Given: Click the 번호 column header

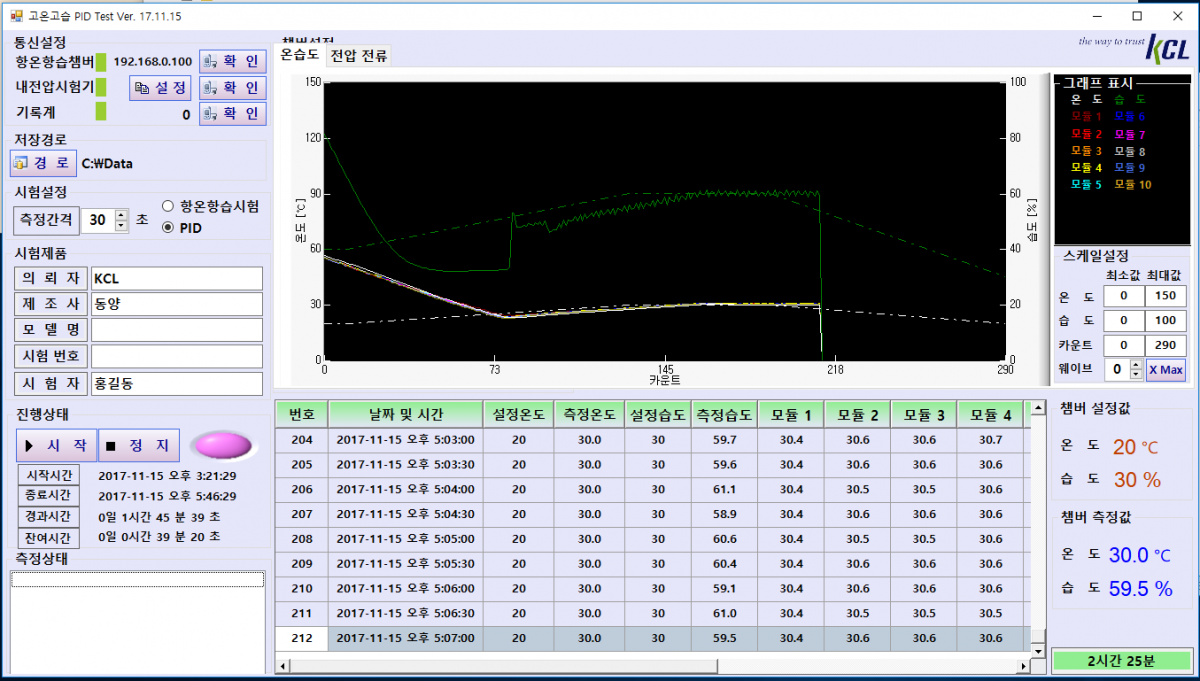Looking at the screenshot, I should (301, 414).
